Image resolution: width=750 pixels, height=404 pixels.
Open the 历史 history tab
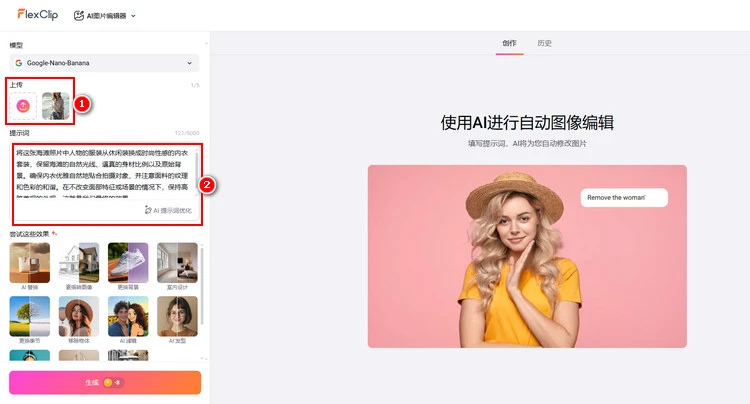[544, 43]
